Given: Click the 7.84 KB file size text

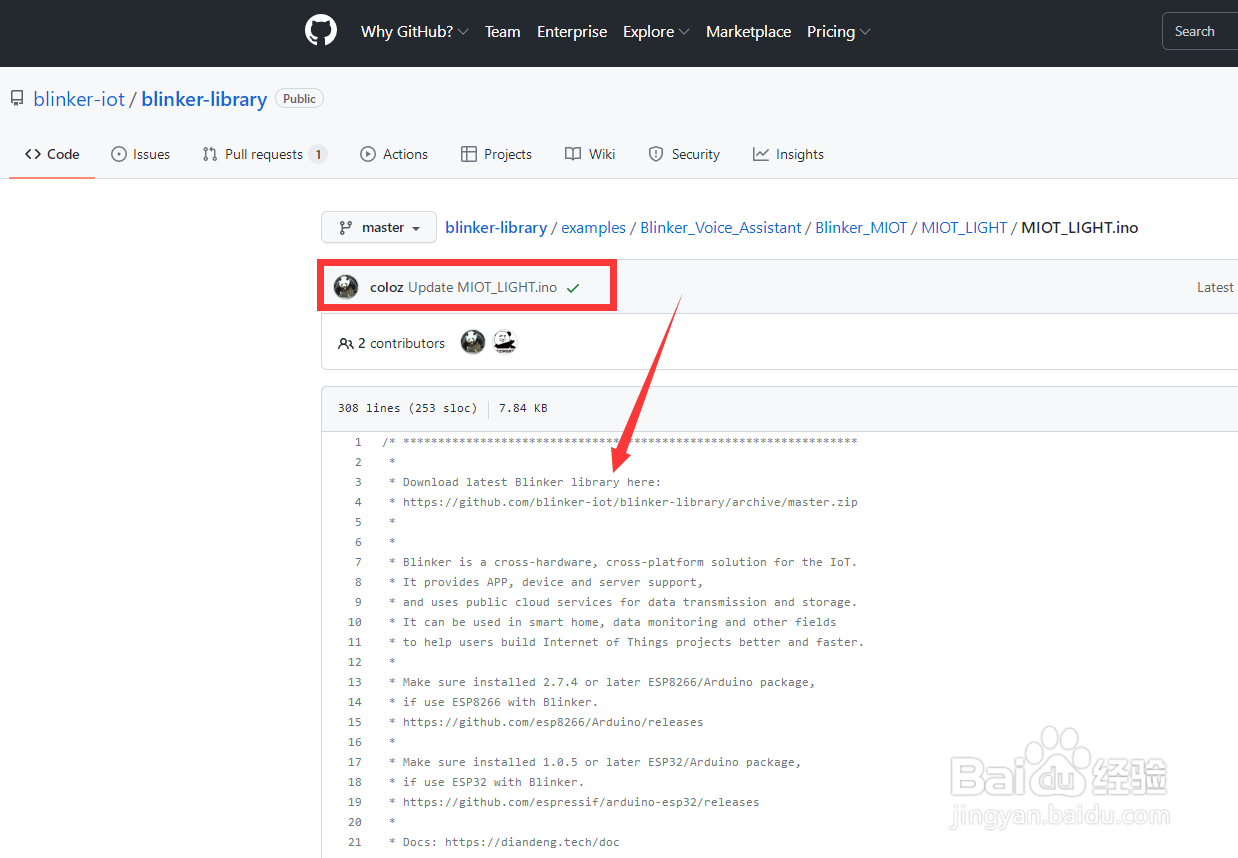Looking at the screenshot, I should tap(523, 408).
